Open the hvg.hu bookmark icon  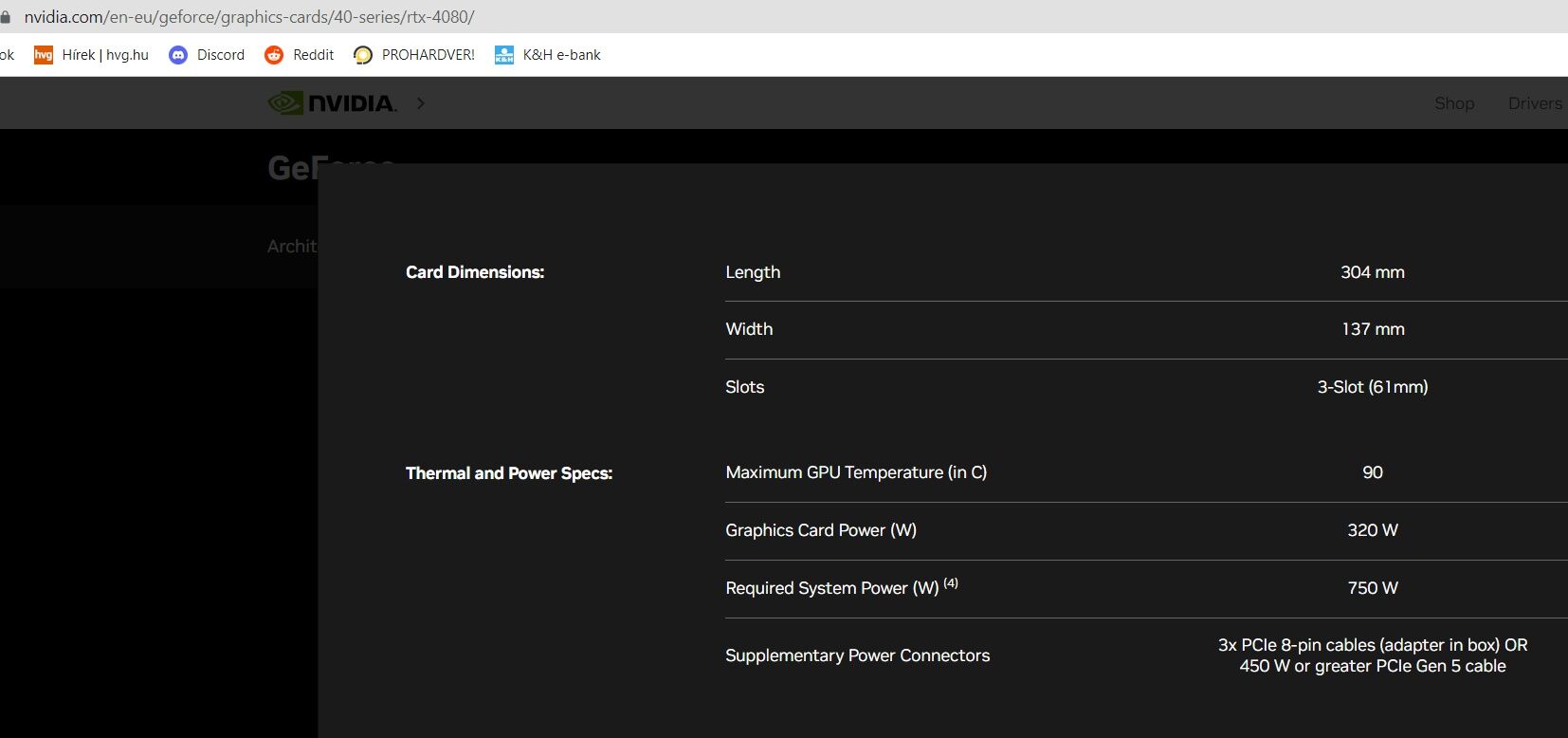[43, 55]
